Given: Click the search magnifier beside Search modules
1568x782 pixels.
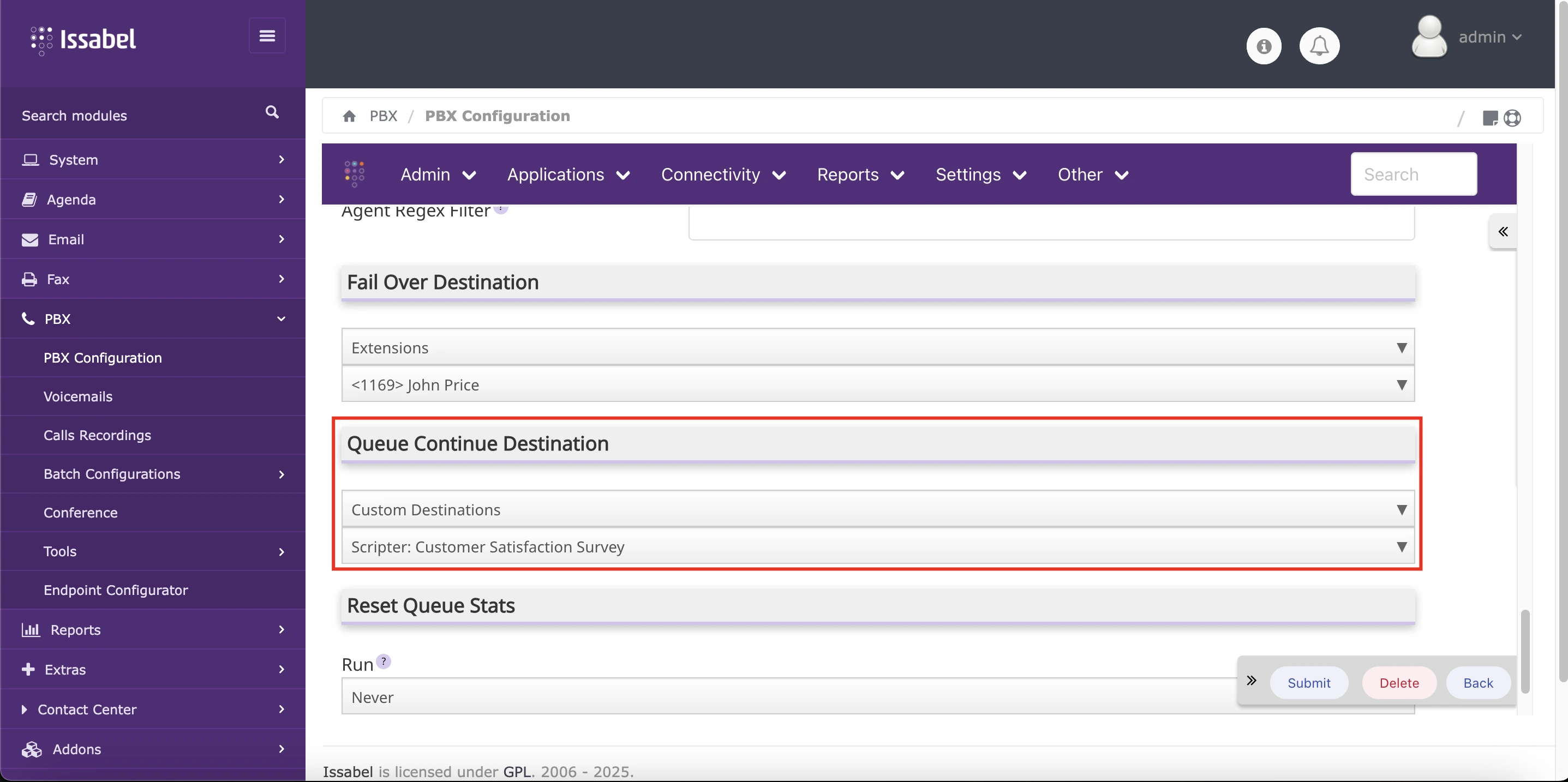Looking at the screenshot, I should click(272, 112).
